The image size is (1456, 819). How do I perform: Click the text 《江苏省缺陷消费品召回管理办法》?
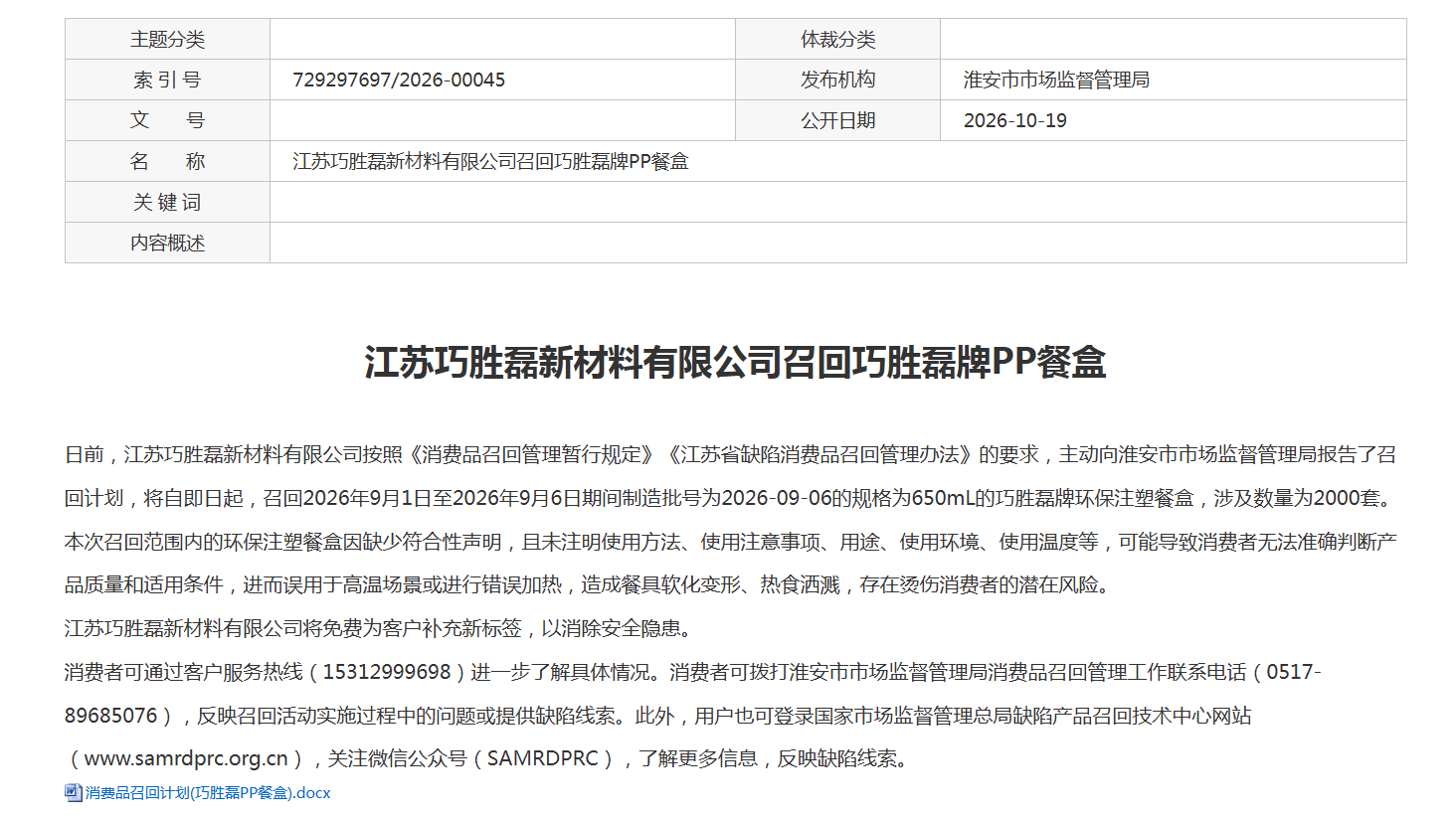coord(820,454)
